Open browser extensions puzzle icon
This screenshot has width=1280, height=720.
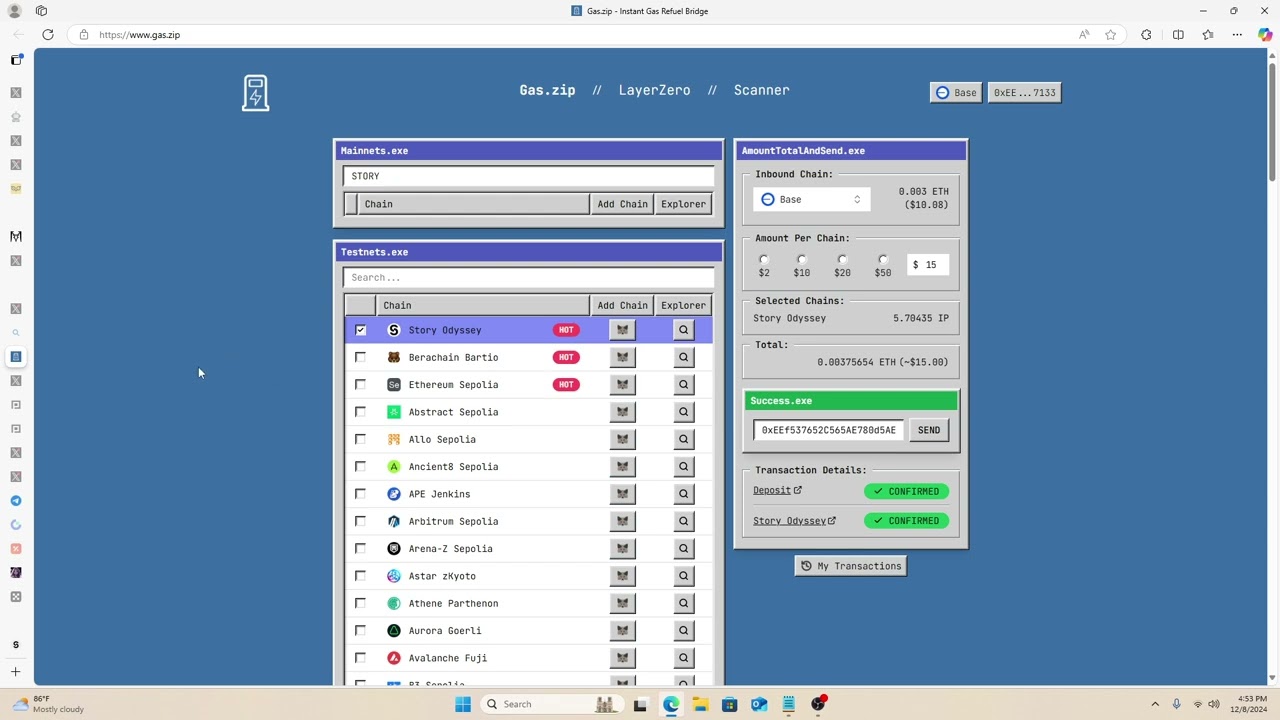click(x=1146, y=35)
